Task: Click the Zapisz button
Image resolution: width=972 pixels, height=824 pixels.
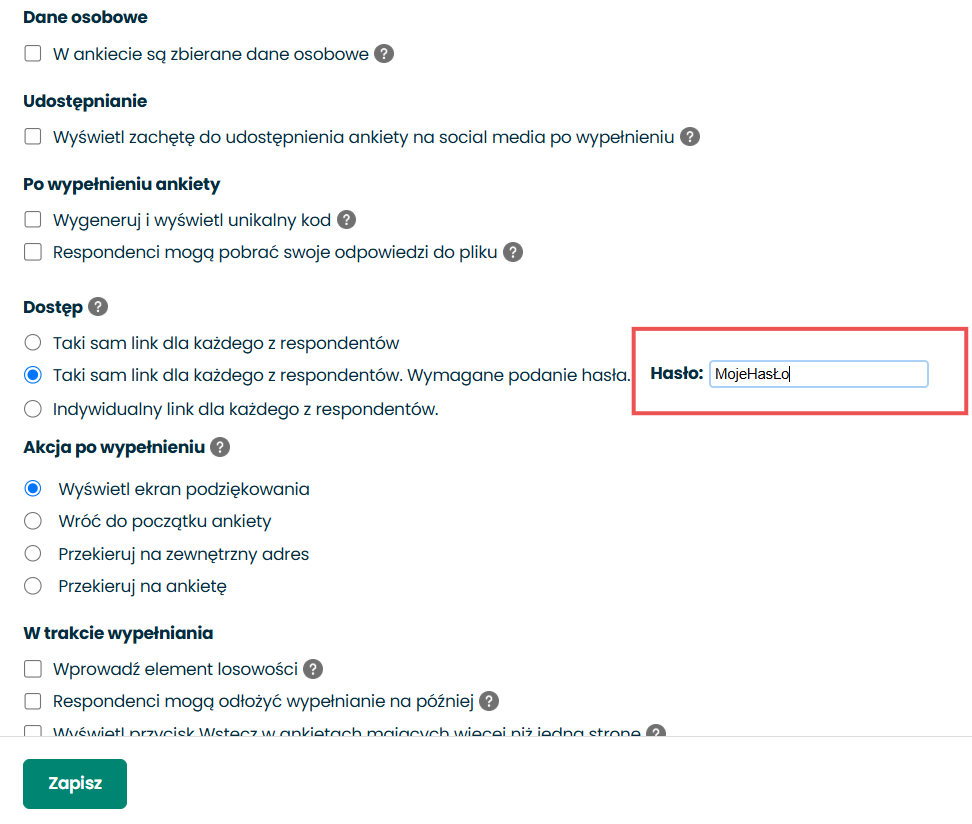Action: click(75, 783)
